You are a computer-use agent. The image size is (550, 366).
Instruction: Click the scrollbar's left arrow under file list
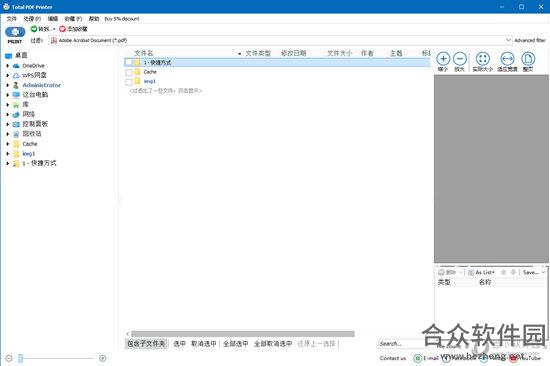coord(128,334)
